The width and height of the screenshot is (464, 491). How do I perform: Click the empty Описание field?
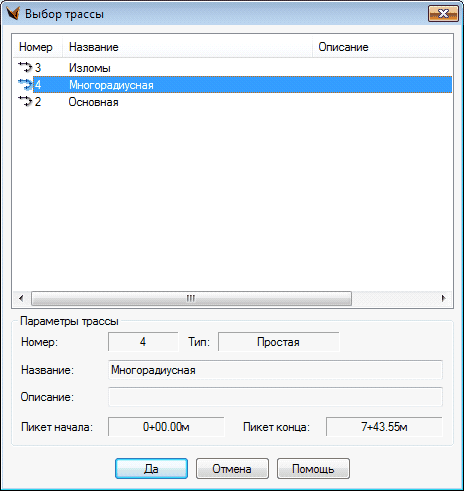point(275,397)
